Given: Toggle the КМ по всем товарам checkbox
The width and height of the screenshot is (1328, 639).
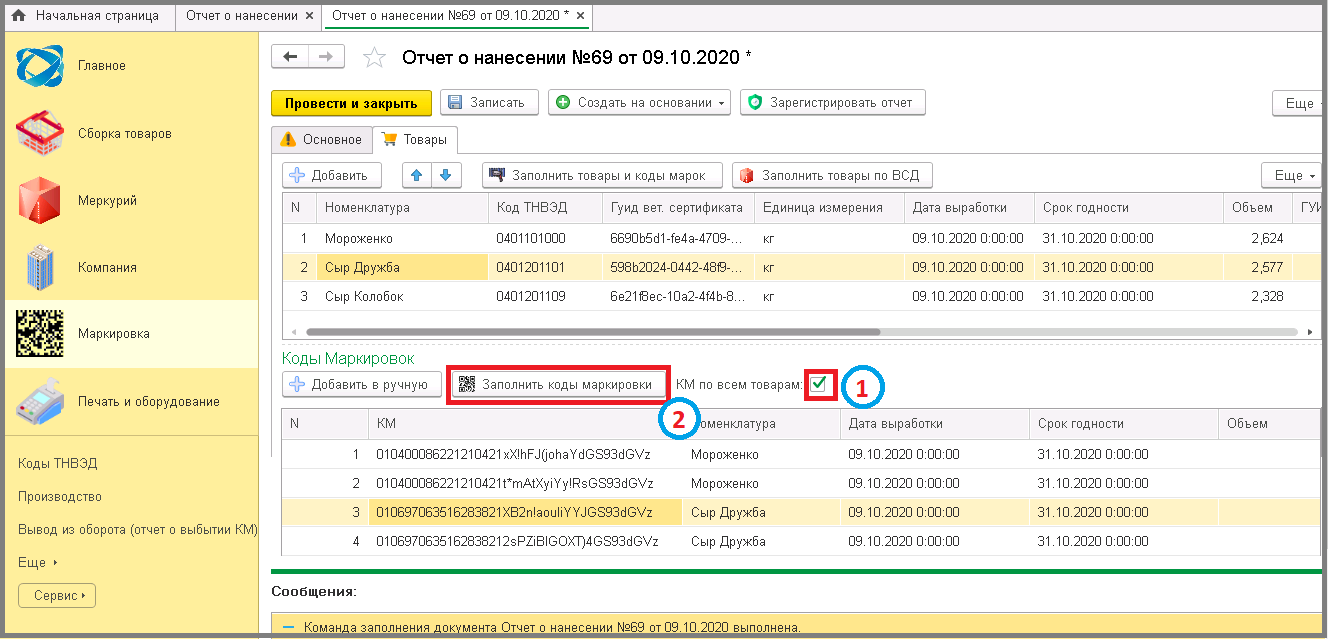Looking at the screenshot, I should (819, 384).
